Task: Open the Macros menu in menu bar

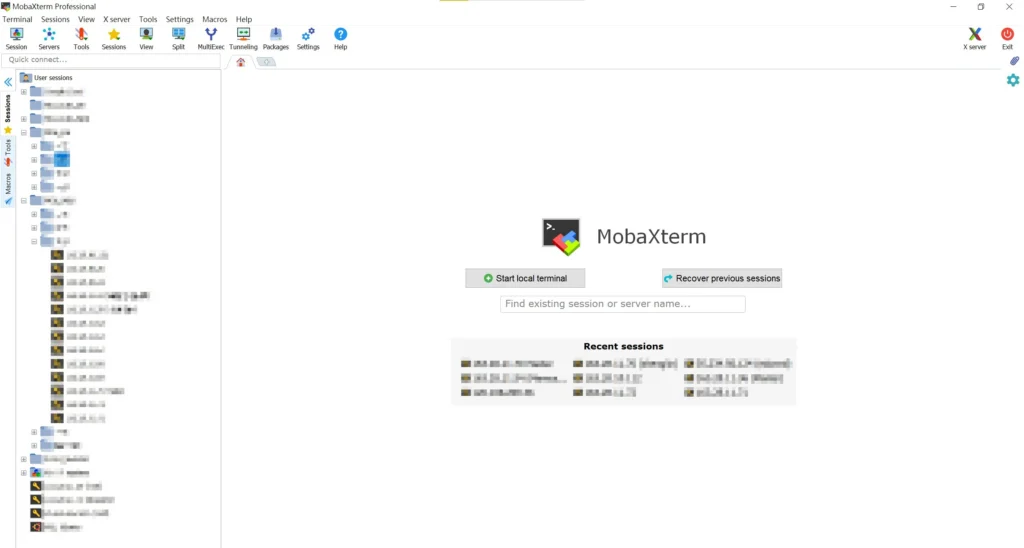Action: pos(214,19)
